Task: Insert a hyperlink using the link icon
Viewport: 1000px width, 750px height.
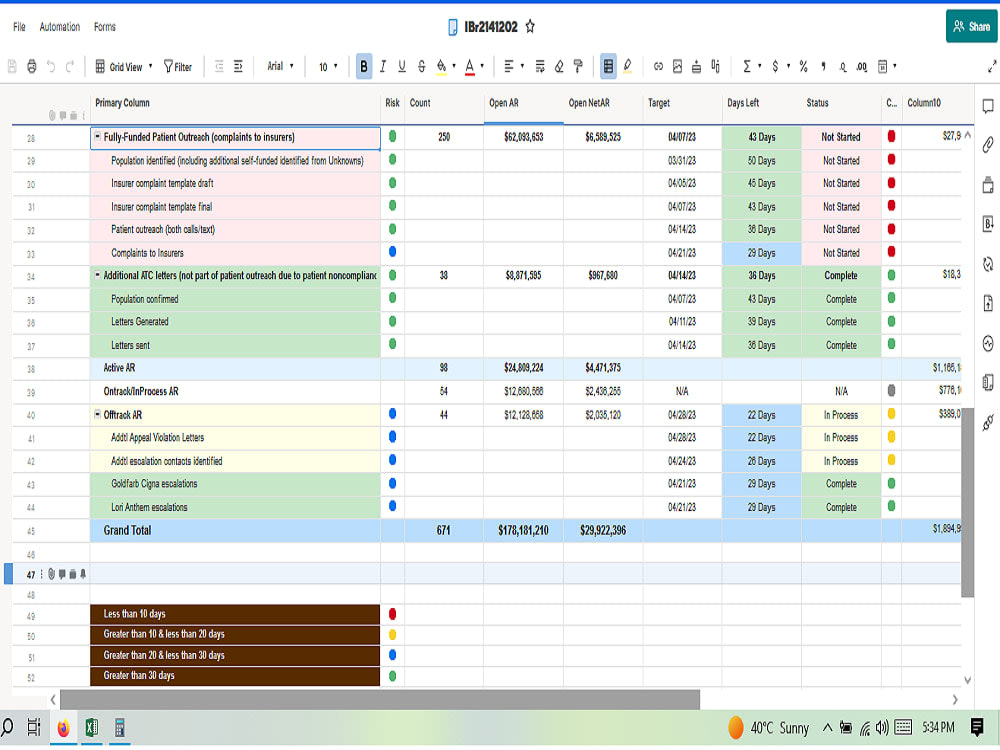Action: pyautogui.click(x=659, y=66)
